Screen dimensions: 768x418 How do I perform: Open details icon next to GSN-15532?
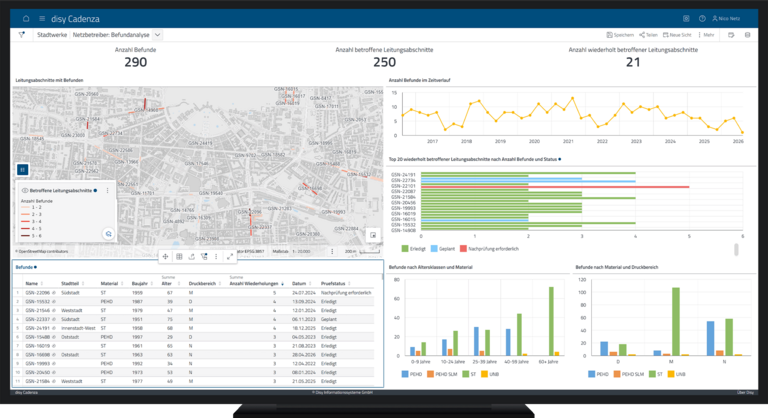click(x=54, y=302)
